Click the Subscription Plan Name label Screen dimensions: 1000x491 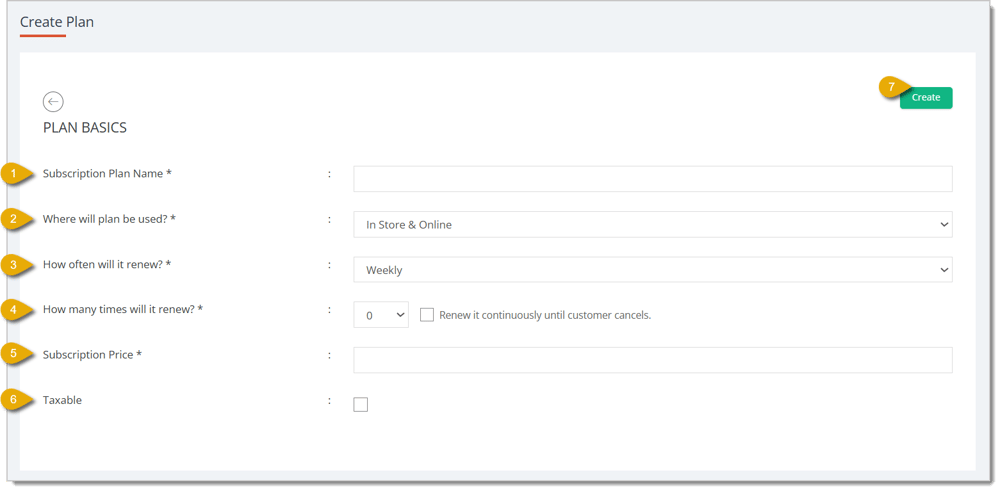tap(107, 173)
